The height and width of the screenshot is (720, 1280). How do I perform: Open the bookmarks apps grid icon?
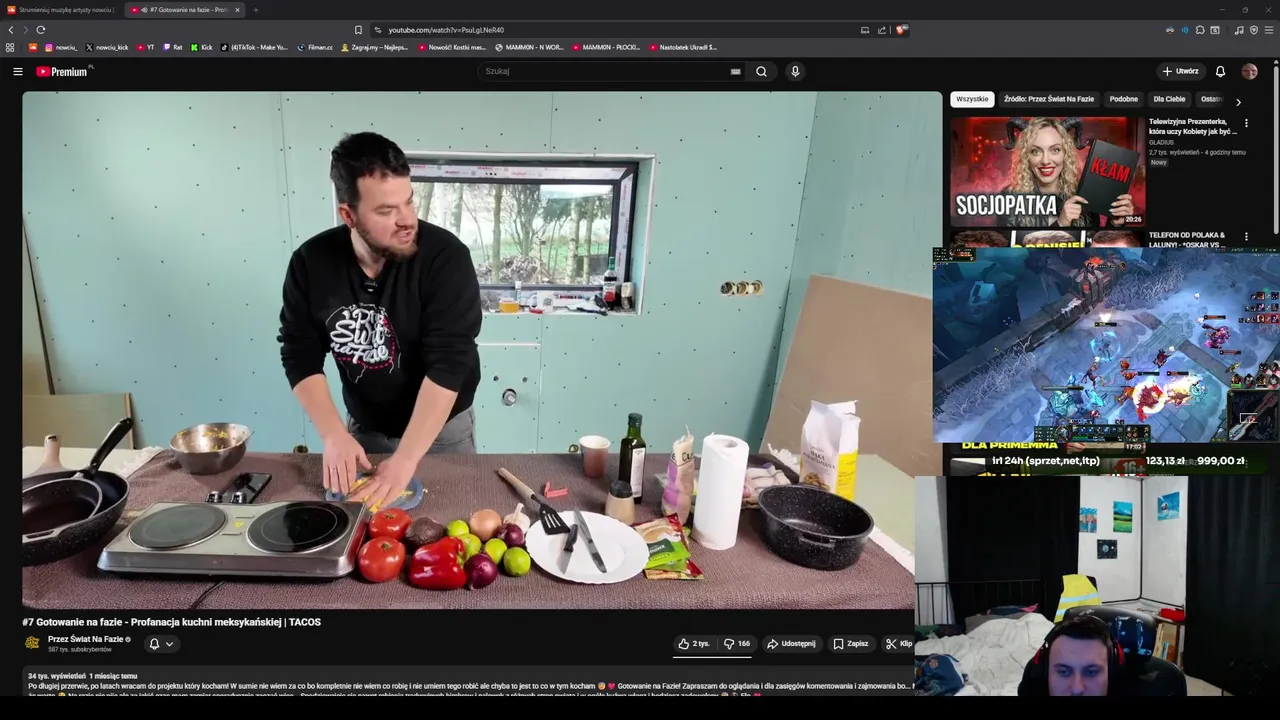point(10,47)
